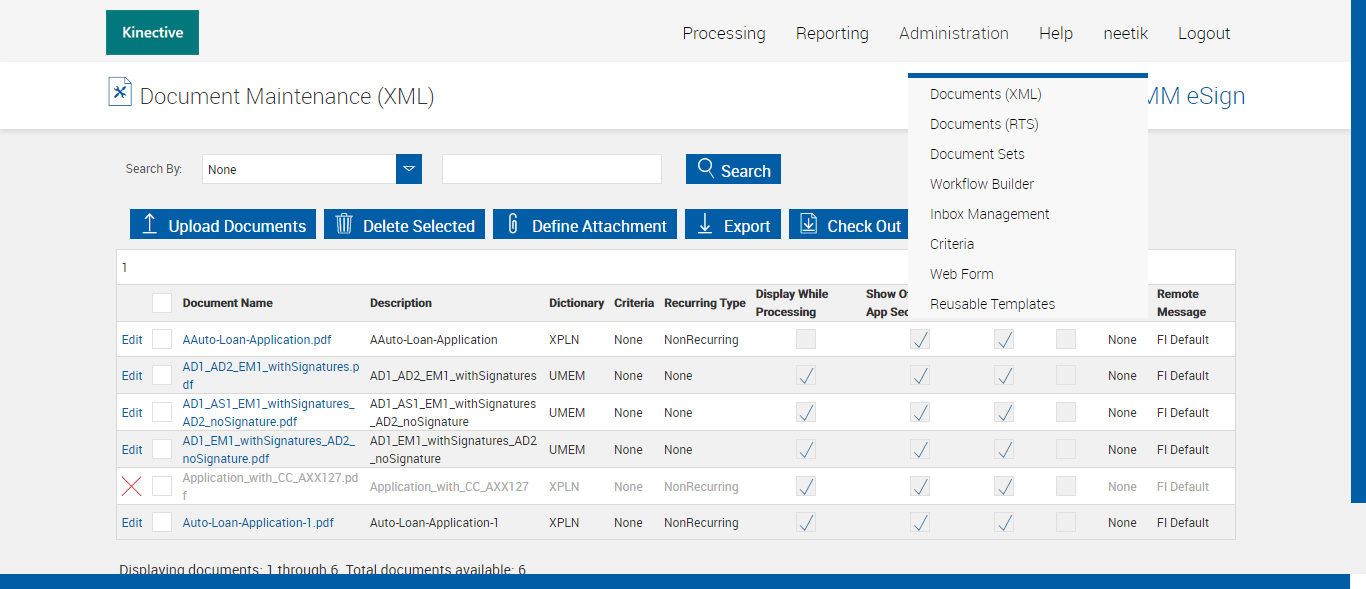Open the AD1_AD2_EM1_withSignatures.pdf document link
1366x589 pixels.
tap(270, 367)
